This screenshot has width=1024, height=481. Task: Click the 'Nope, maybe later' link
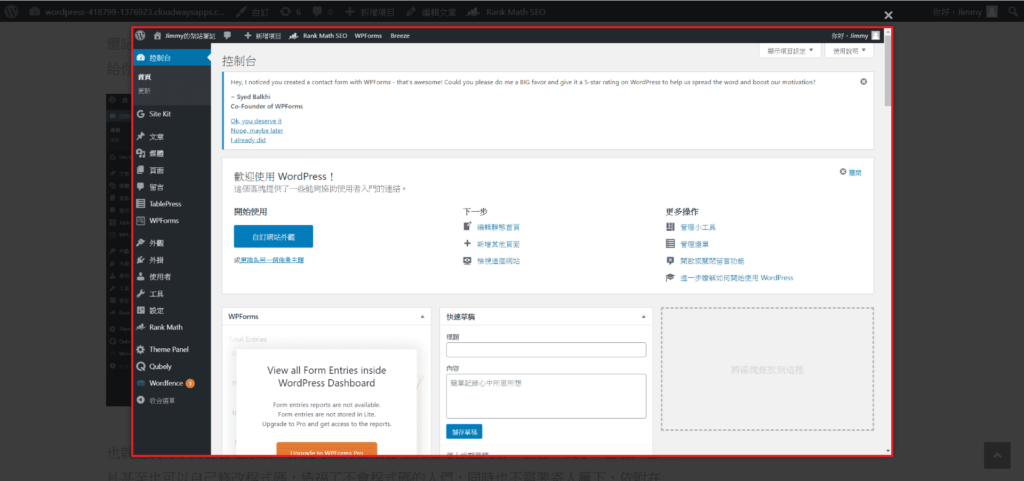coord(257,131)
